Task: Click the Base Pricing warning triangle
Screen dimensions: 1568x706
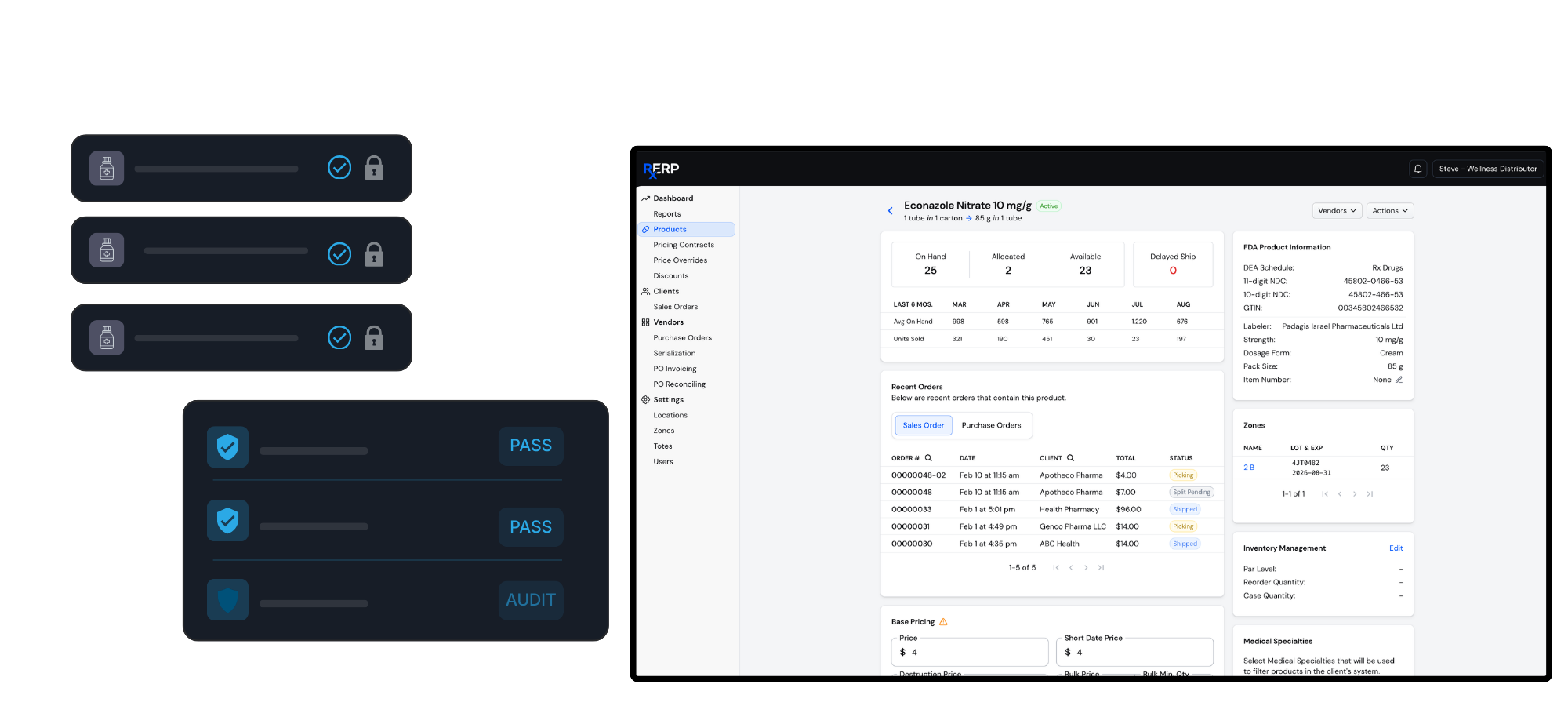Action: 943,622
